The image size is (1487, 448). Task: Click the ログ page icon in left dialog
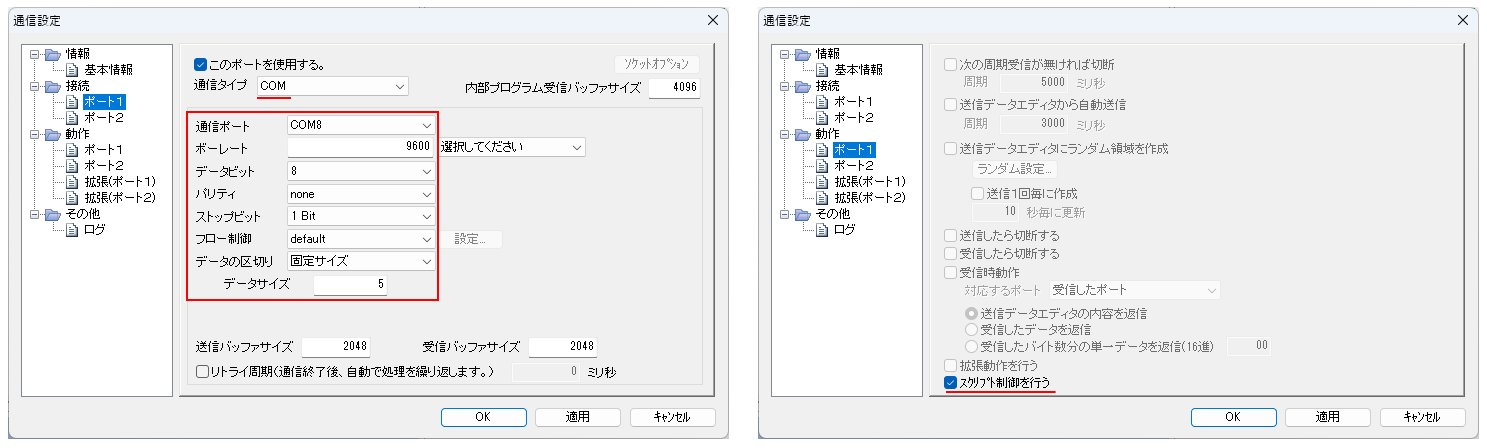[x=71, y=230]
